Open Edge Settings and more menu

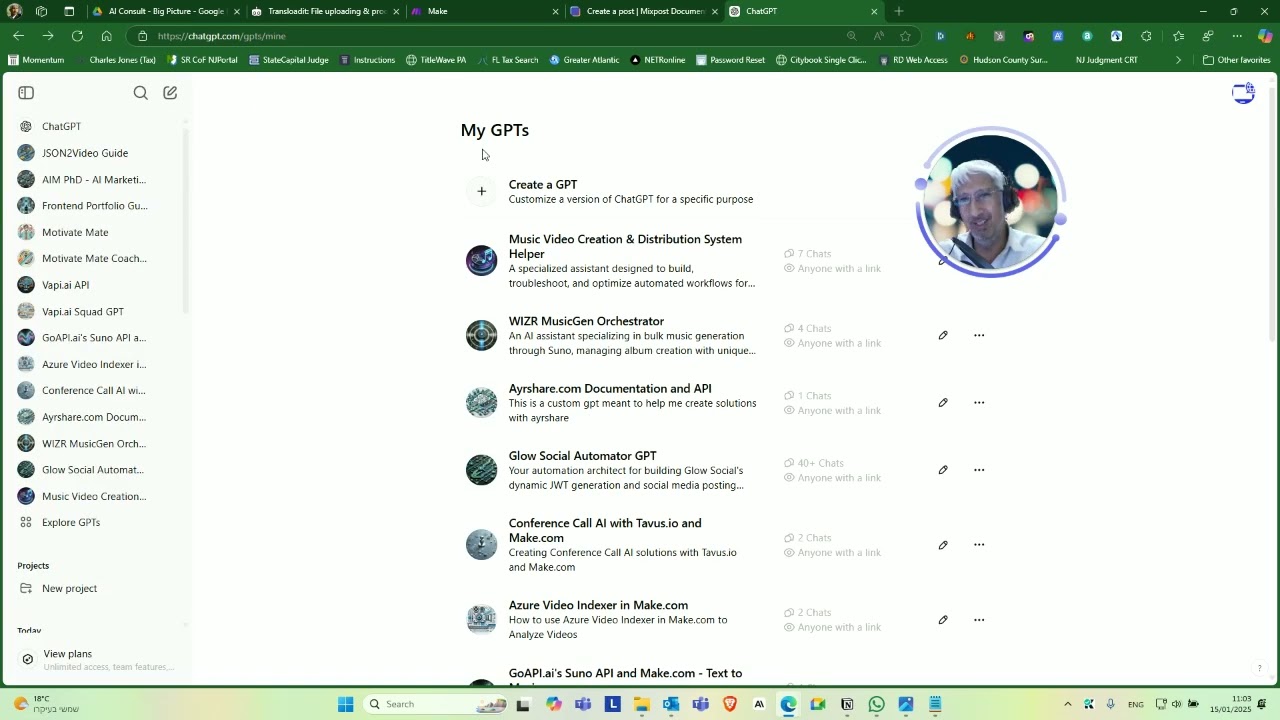click(1237, 36)
